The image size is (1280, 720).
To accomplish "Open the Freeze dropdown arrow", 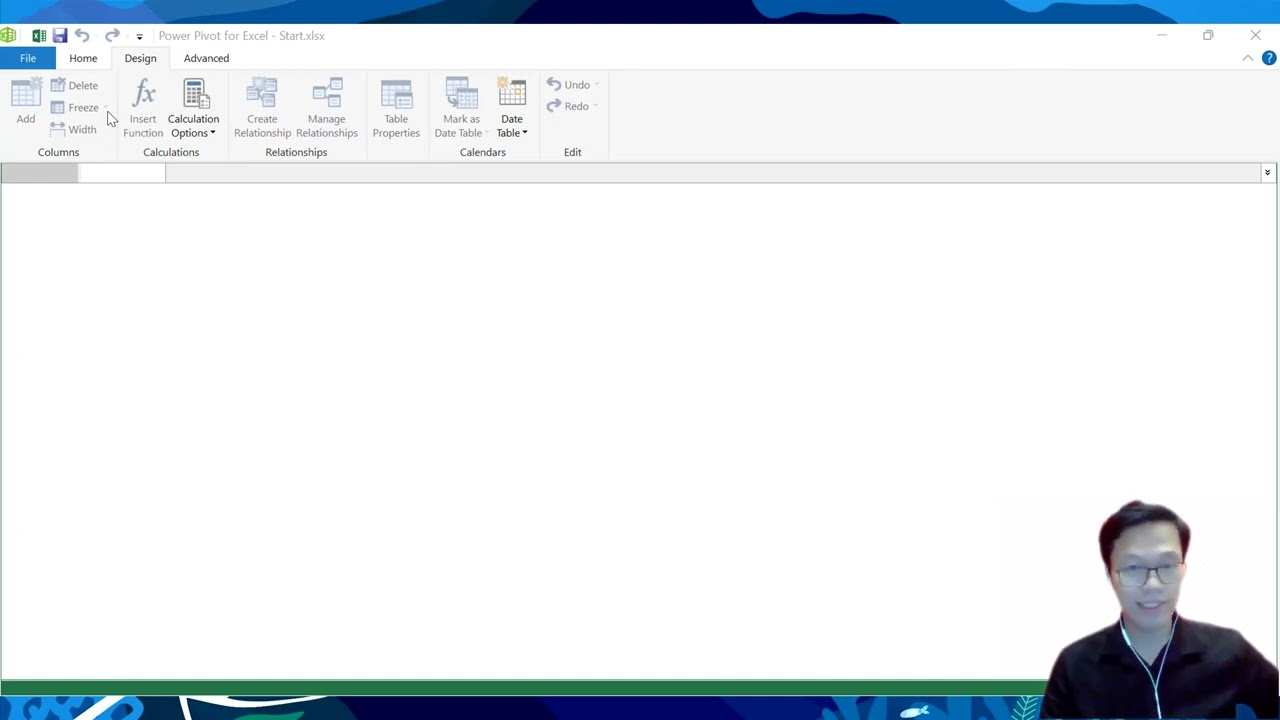I will tap(105, 107).
